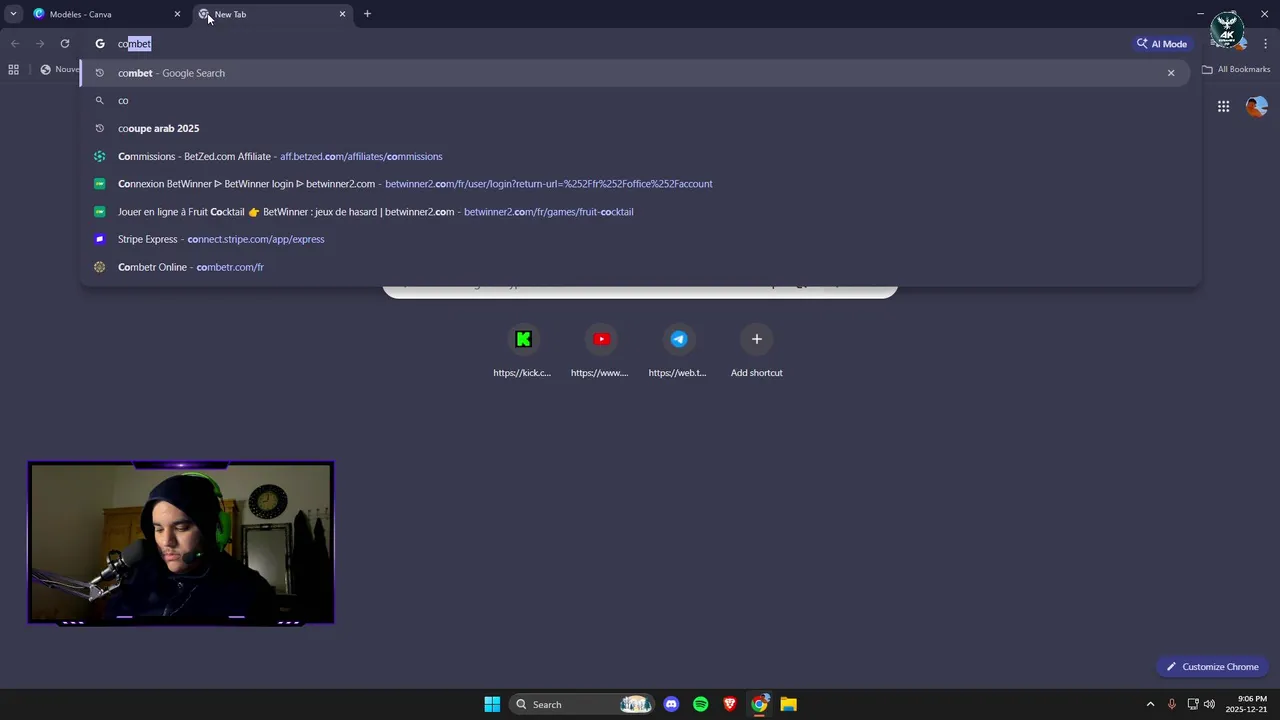Click history clock icon beside combet suggestion
Screen dimensions: 1280x720
pyautogui.click(x=99, y=73)
